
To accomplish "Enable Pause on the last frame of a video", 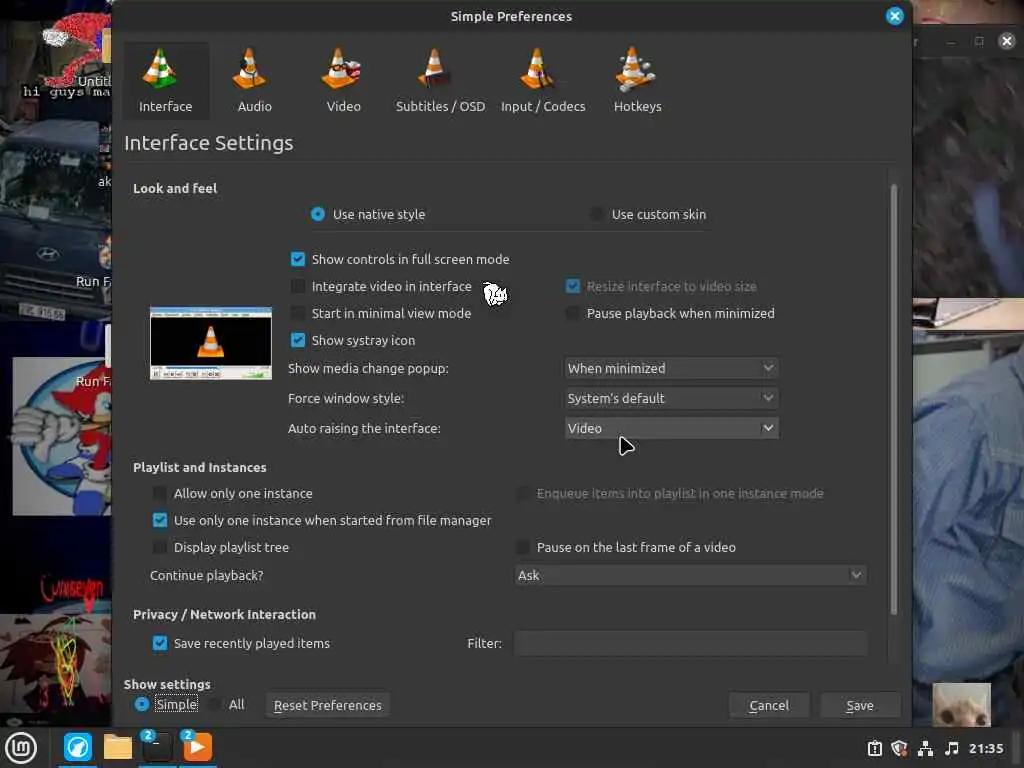I will [523, 547].
